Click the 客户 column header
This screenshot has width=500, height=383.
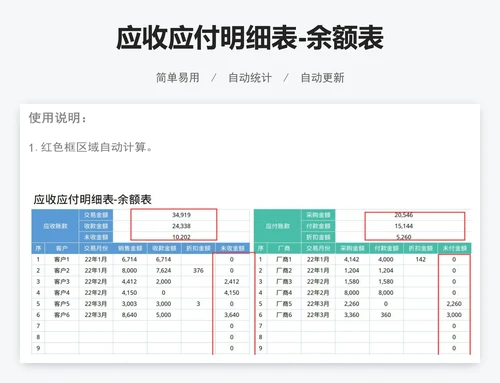pos(62,248)
